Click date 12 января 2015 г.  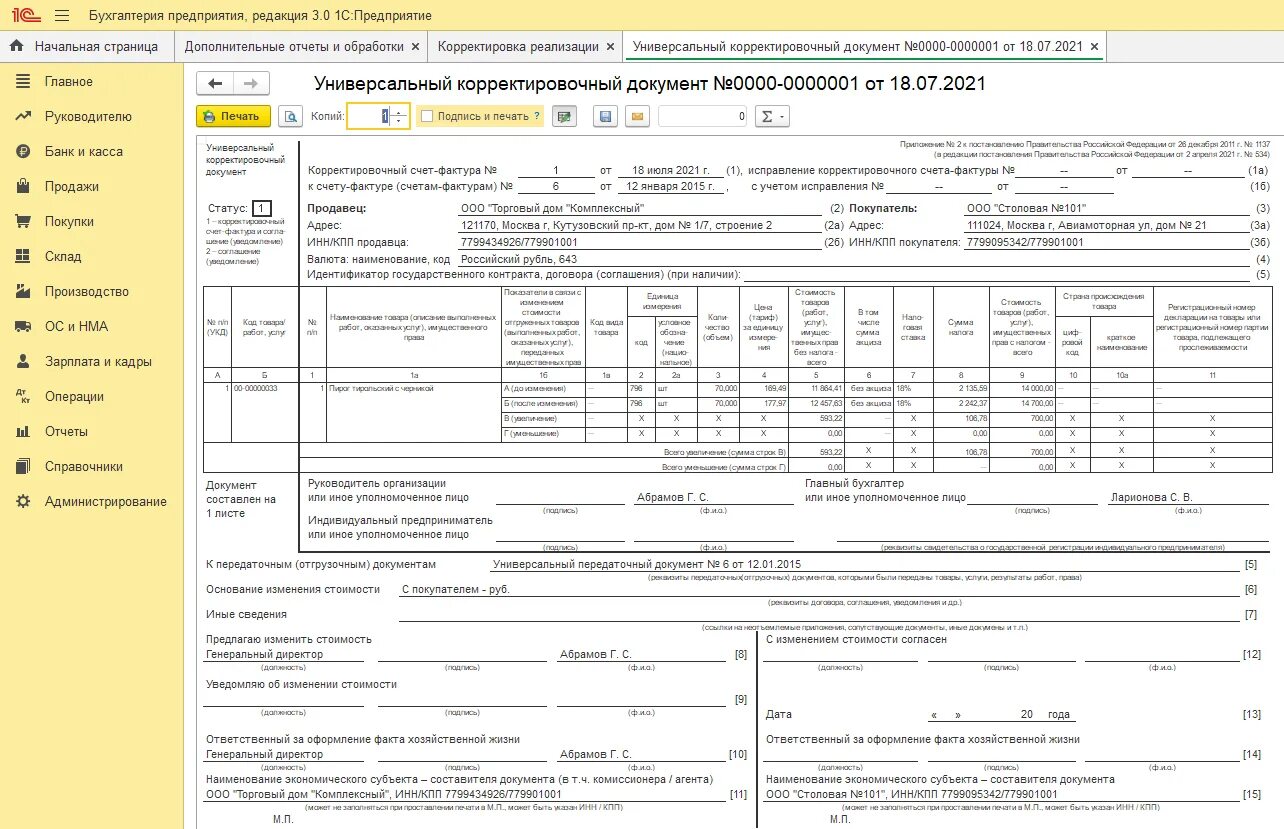[671, 187]
